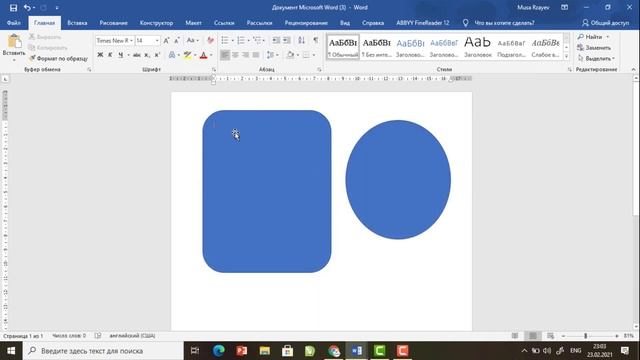The height and width of the screenshot is (360, 640).
Task: Open the font name dropdown Times New Roman
Action: click(131, 40)
